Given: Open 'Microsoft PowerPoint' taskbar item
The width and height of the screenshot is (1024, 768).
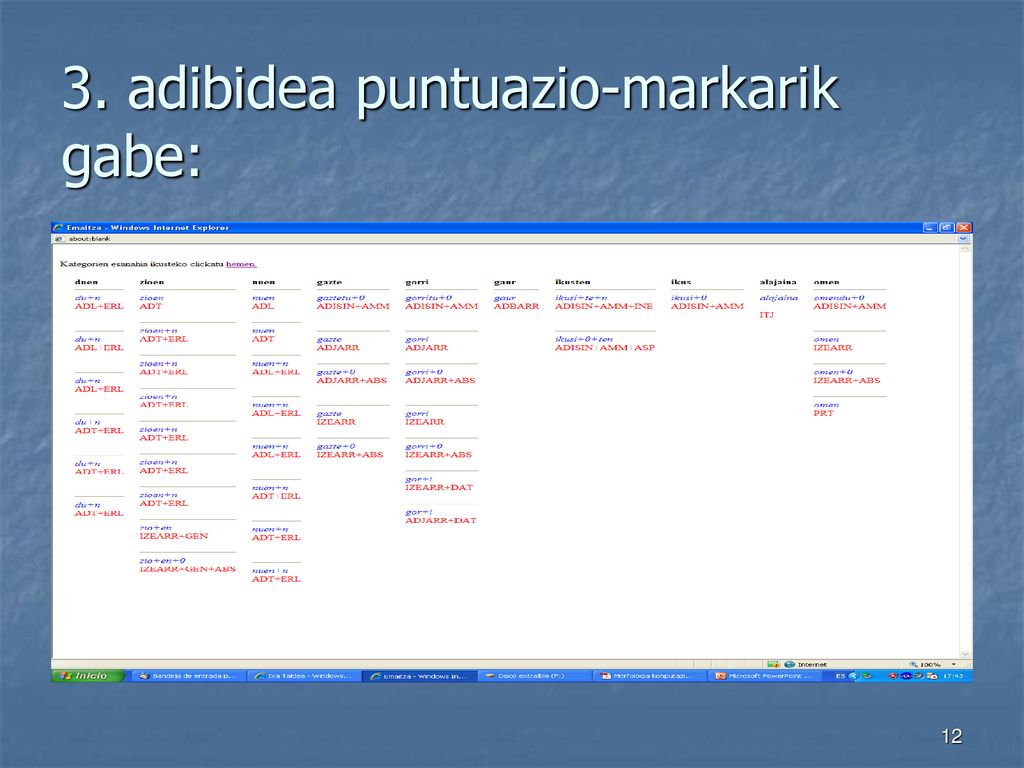Looking at the screenshot, I should click(765, 676).
